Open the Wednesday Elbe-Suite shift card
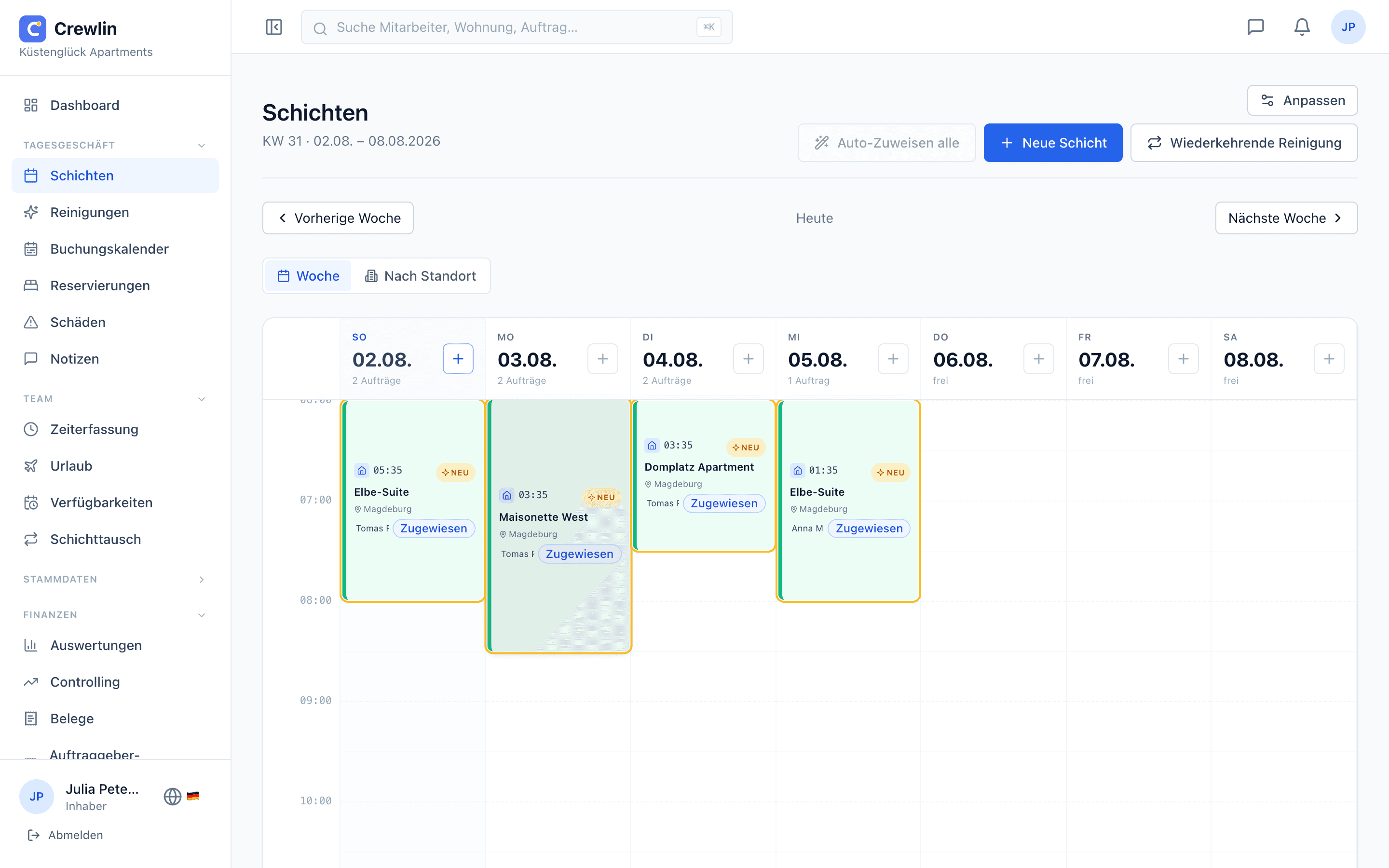 [848, 501]
